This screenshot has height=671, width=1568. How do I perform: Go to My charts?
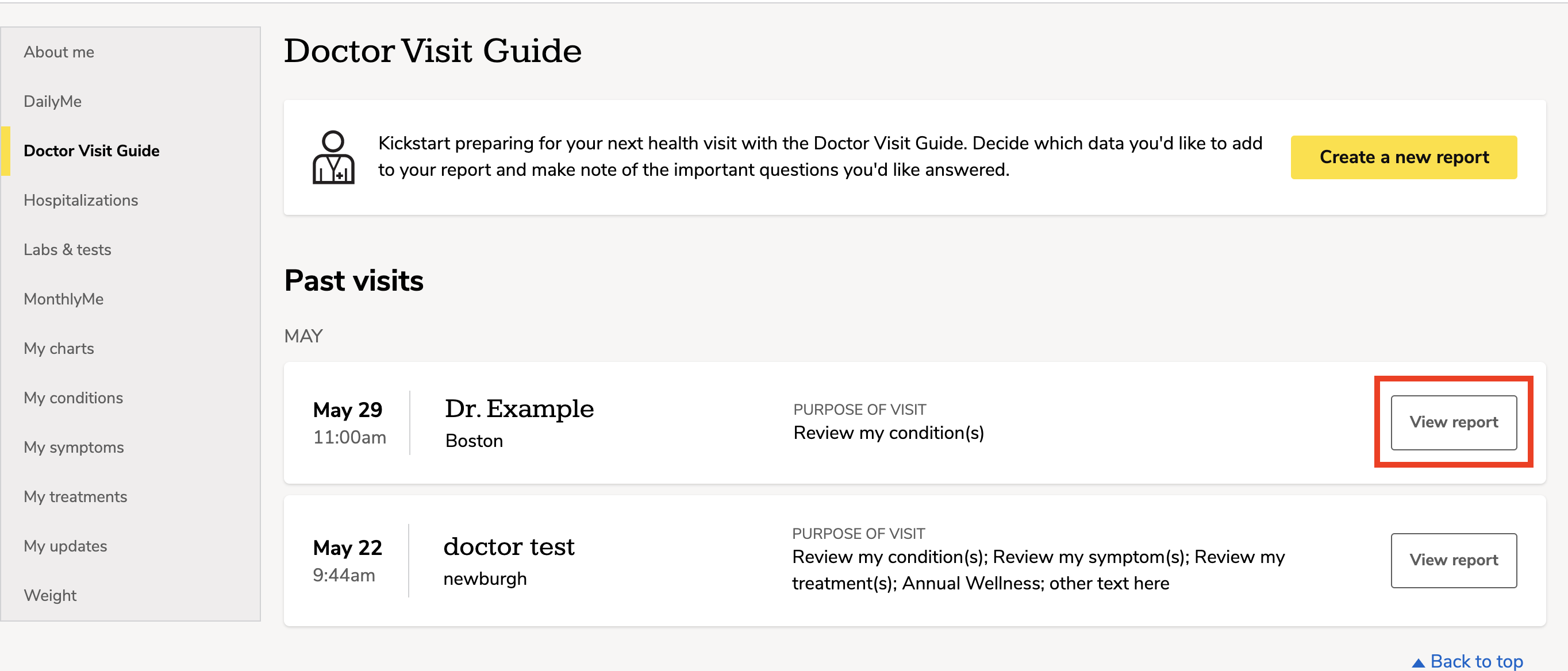[59, 348]
